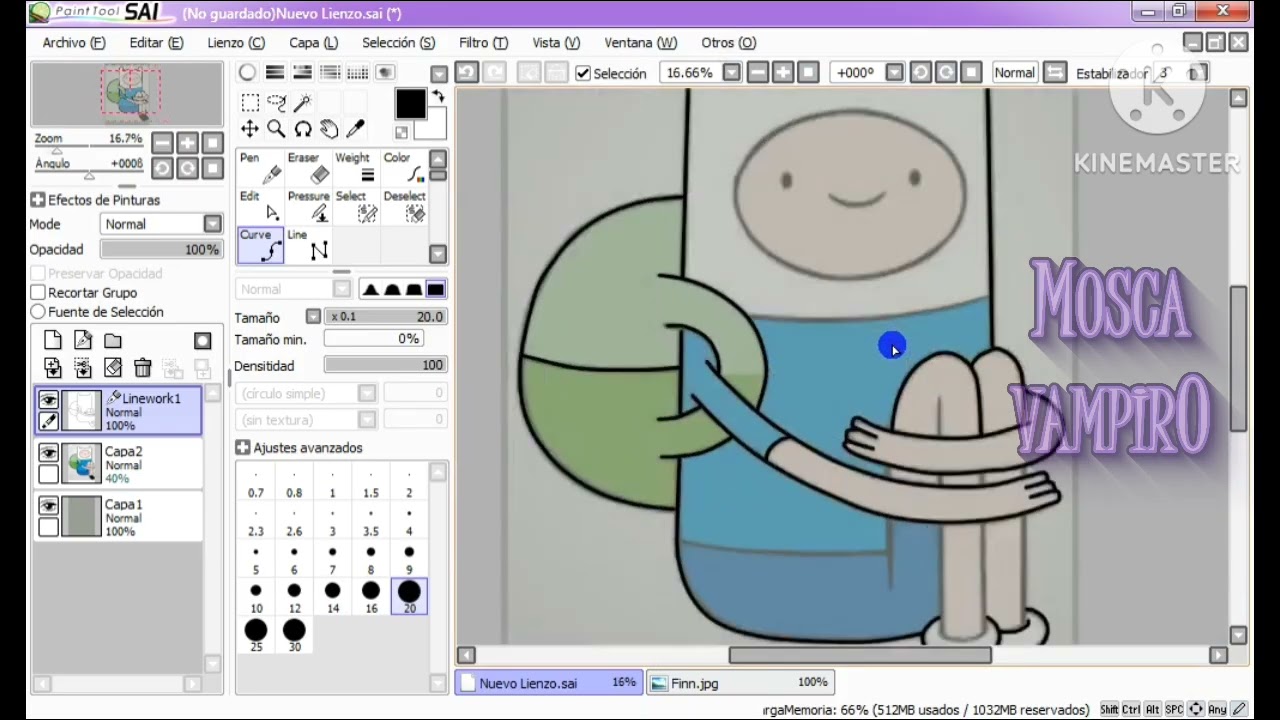1280x720 pixels.
Task: Open the color panel options dropdown
Action: pyautogui.click(x=439, y=74)
